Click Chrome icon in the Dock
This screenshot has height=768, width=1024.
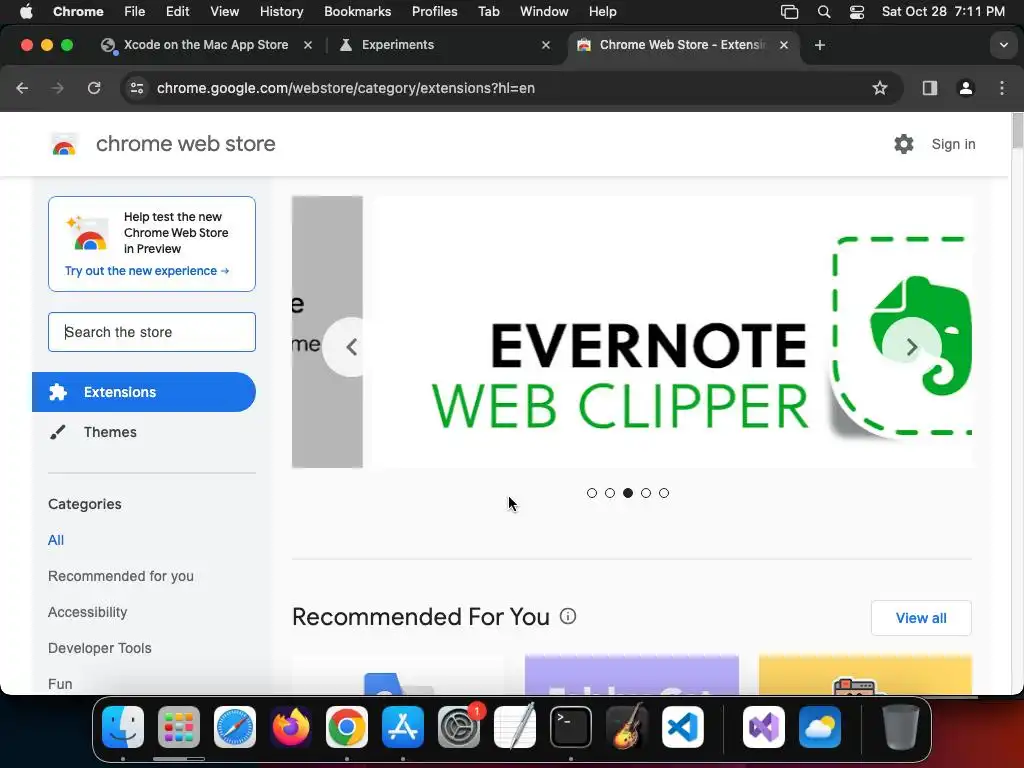[x=347, y=727]
